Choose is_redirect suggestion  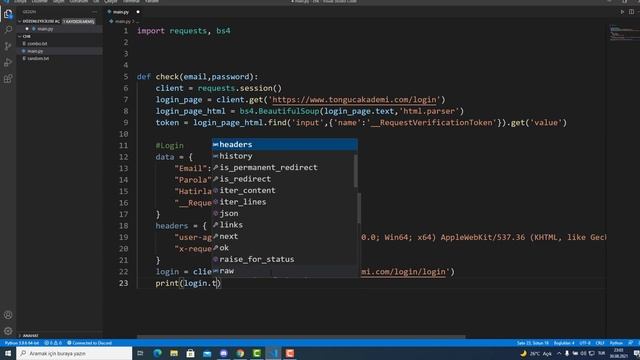[284, 179]
